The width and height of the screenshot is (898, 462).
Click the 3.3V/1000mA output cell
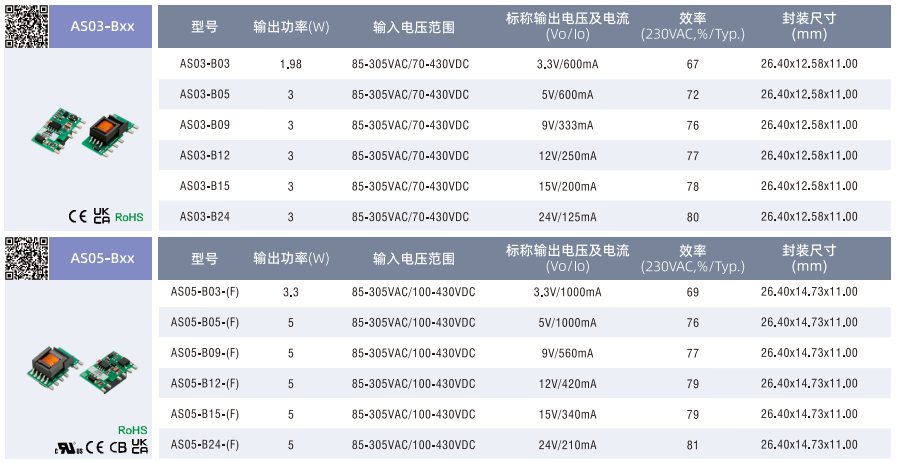[x=568, y=292]
